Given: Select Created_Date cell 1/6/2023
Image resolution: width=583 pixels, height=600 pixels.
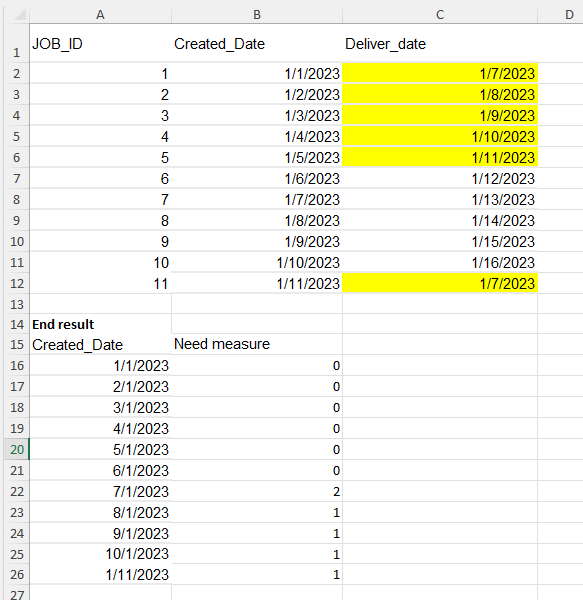Looking at the screenshot, I should (257, 178).
